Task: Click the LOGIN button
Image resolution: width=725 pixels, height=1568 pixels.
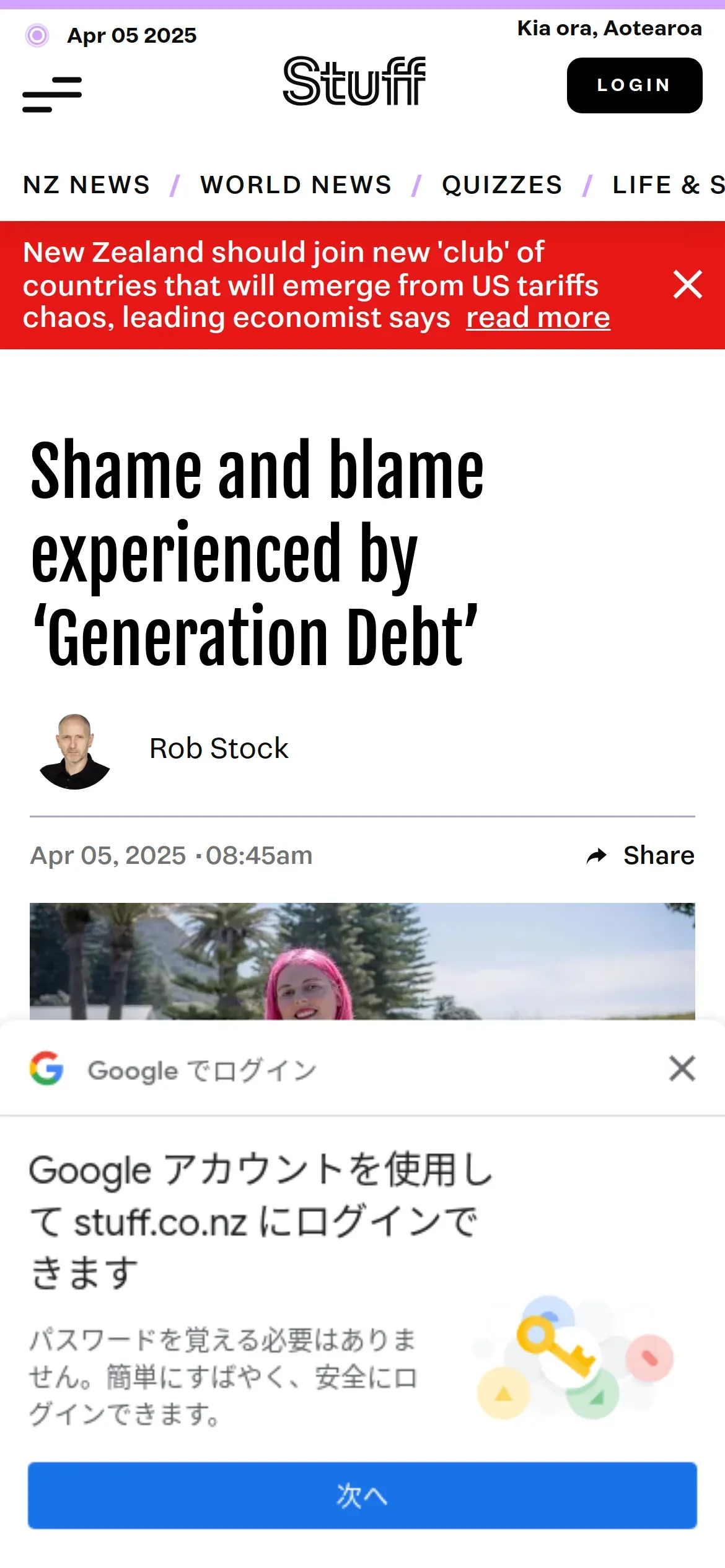Action: tap(635, 85)
